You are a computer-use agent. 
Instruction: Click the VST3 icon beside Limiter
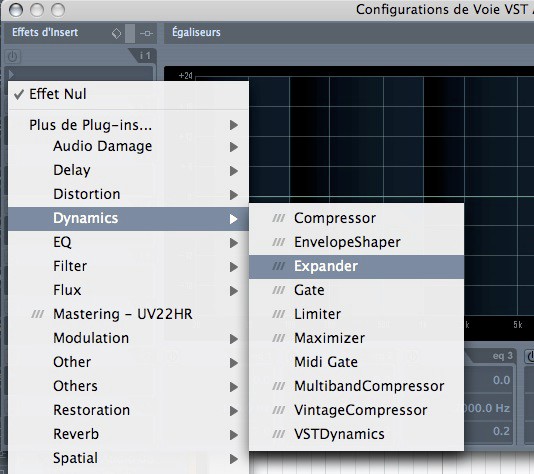pyautogui.click(x=279, y=314)
